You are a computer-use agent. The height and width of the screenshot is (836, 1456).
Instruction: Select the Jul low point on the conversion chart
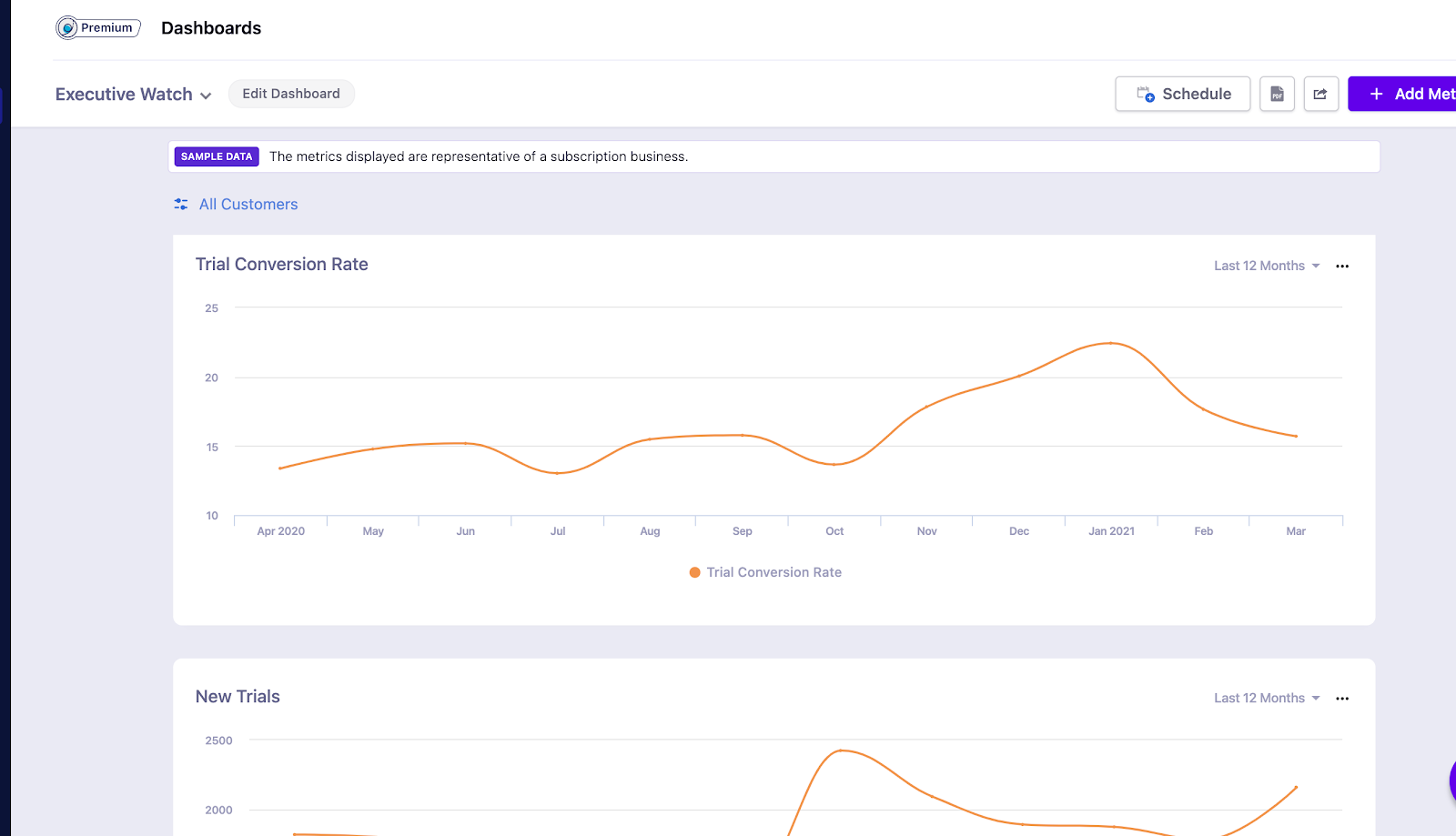pyautogui.click(x=558, y=473)
